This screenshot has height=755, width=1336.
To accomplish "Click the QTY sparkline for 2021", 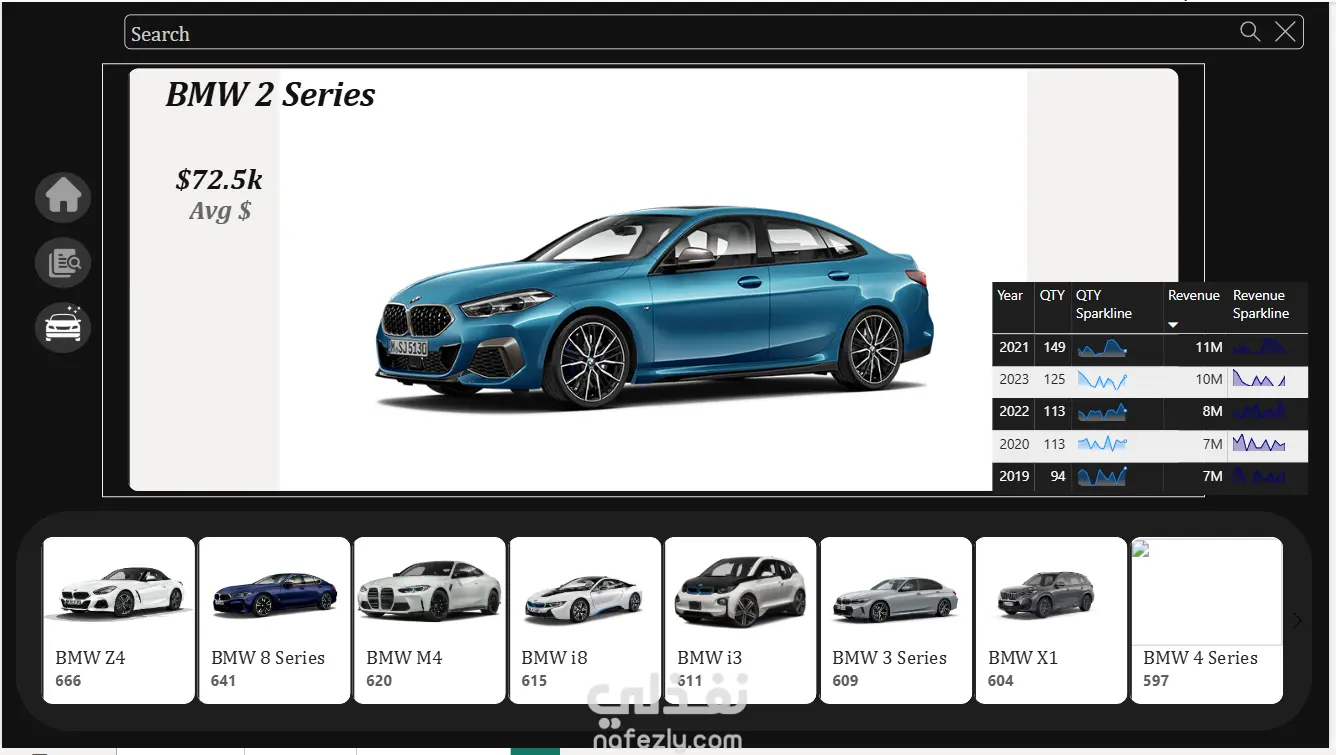I will 1102,348.
